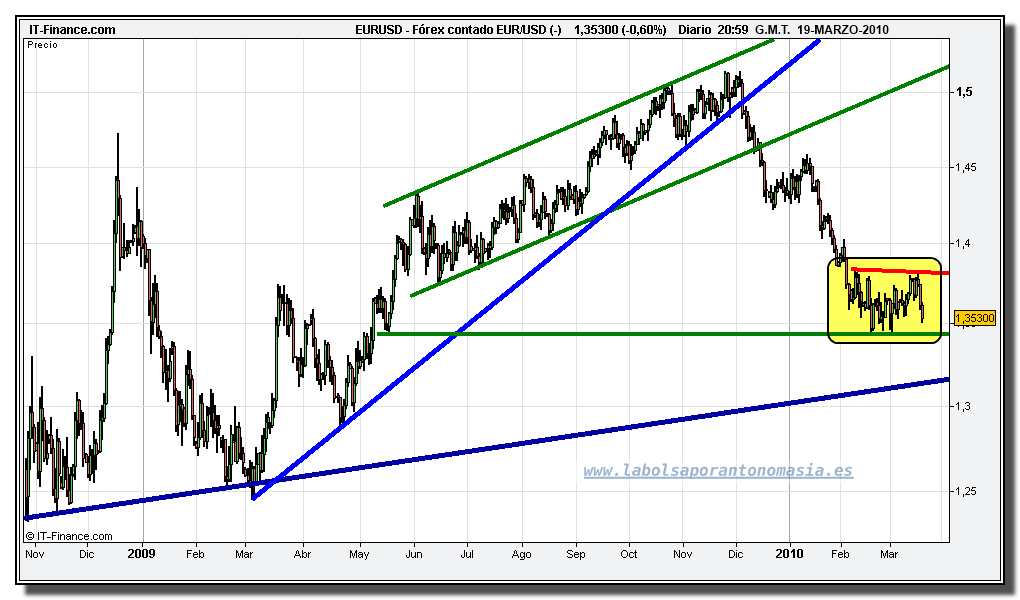Click the 1,5 price axis label
Screen dimensions: 1020x600
coord(964,92)
